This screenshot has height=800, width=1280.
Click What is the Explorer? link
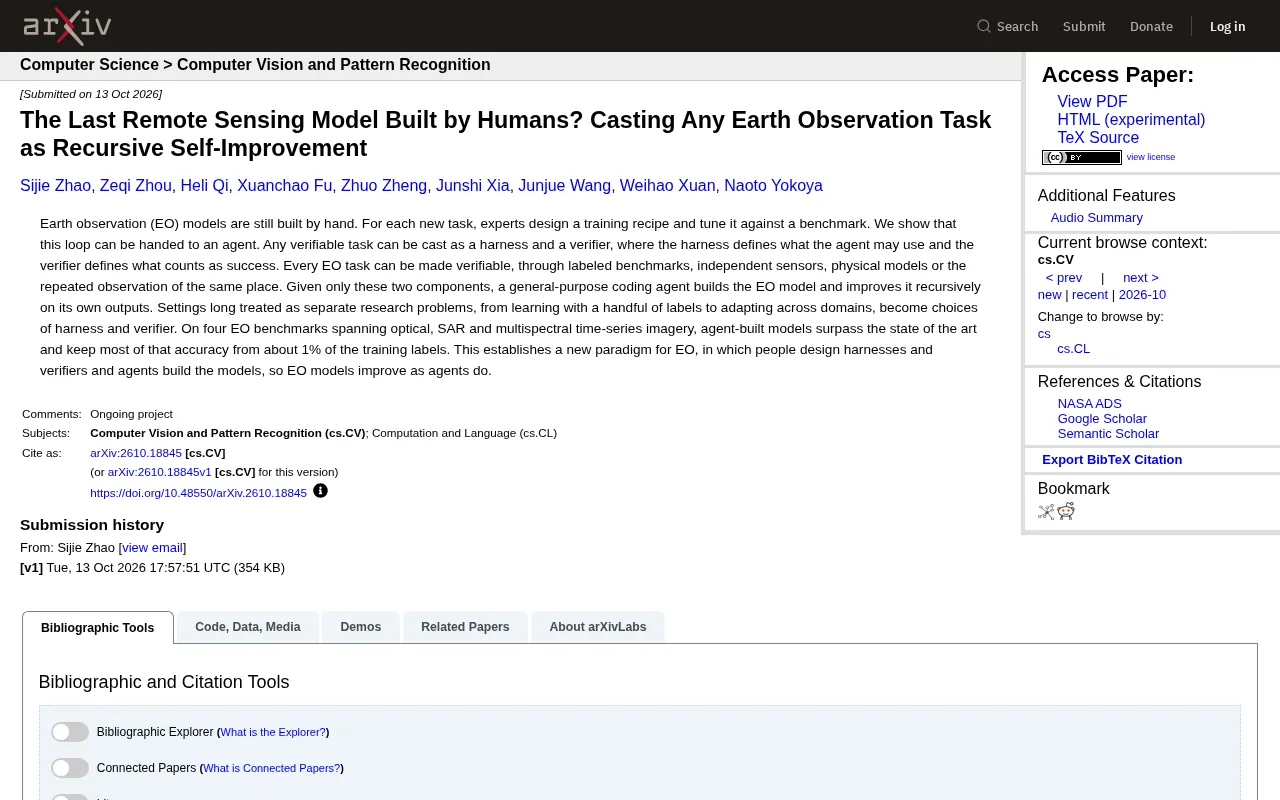273,732
